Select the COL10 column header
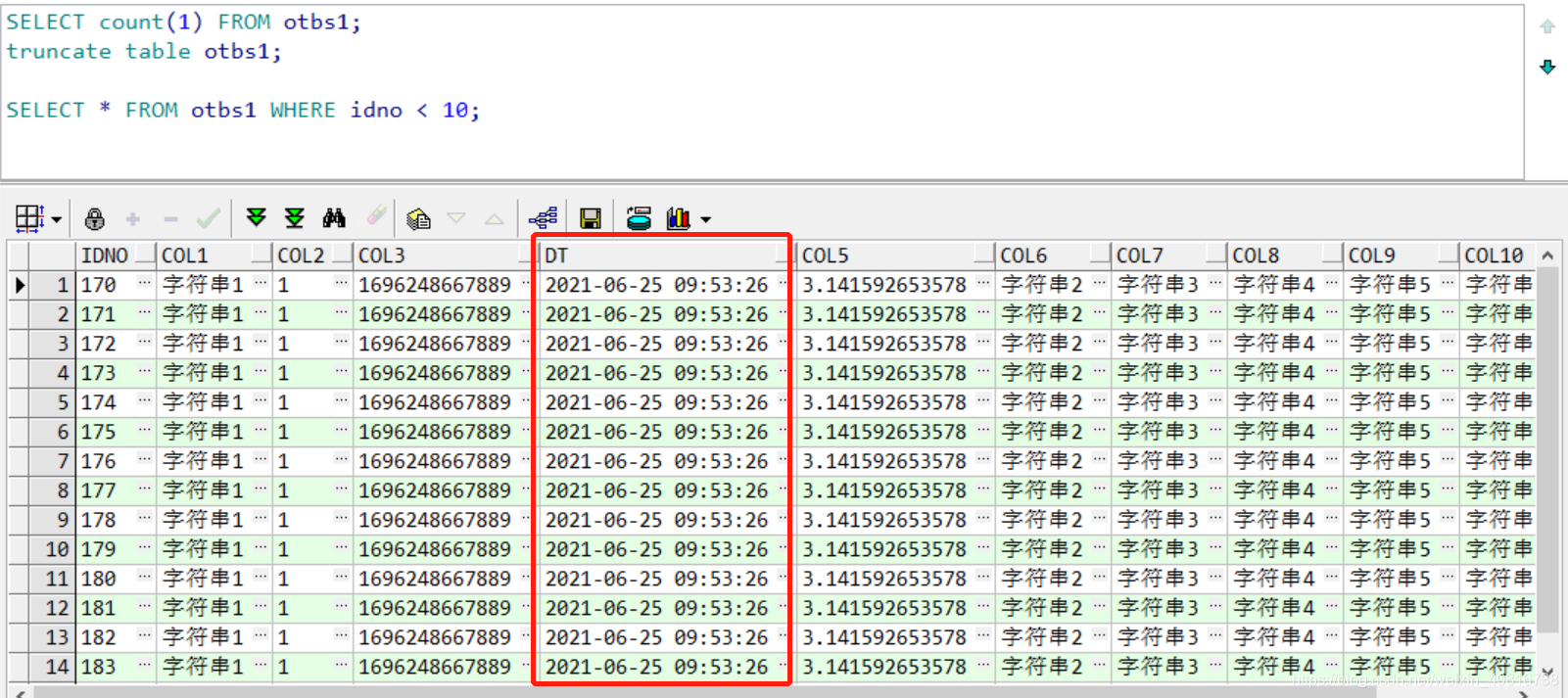 tap(1497, 256)
